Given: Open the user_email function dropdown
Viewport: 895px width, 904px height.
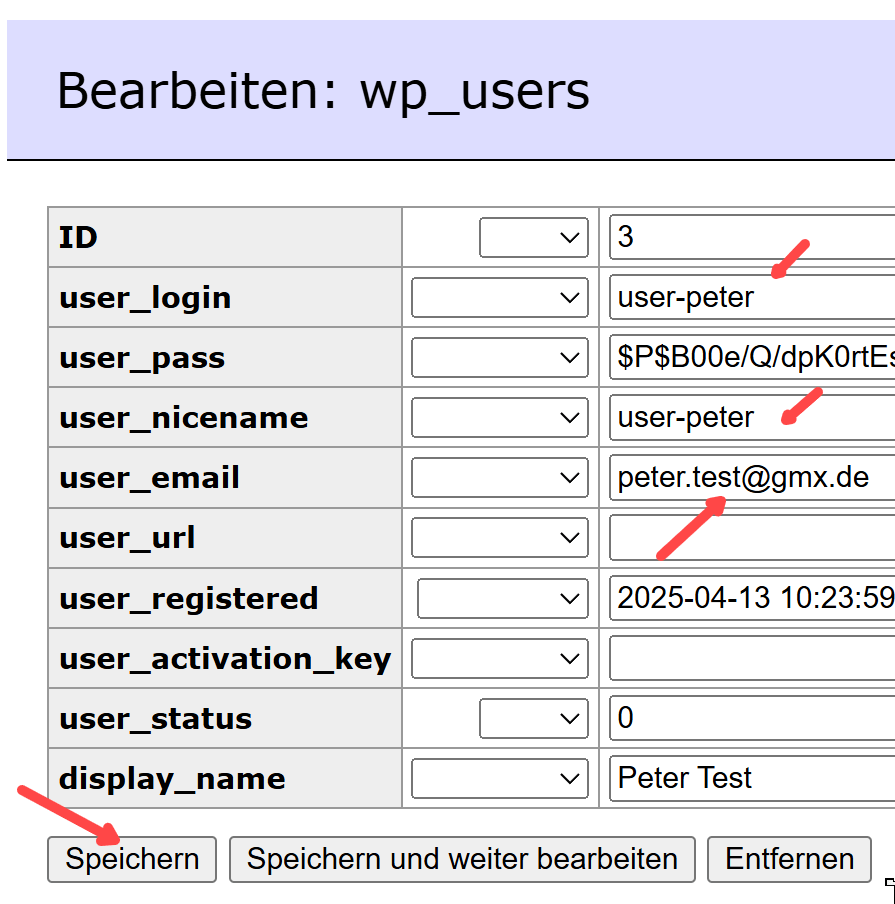Looking at the screenshot, I should point(499,478).
